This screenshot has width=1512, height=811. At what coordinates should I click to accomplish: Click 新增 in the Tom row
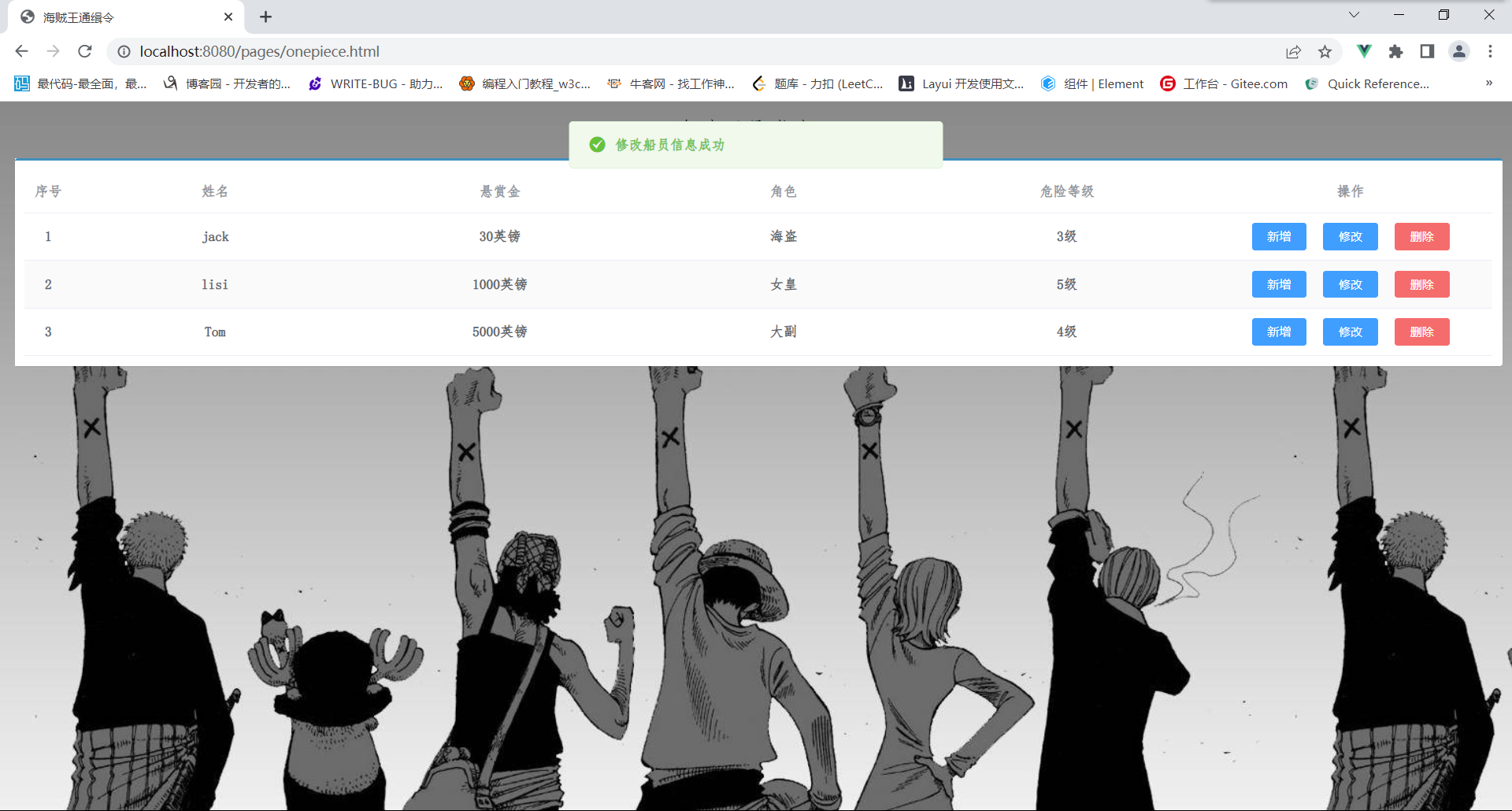(x=1279, y=331)
